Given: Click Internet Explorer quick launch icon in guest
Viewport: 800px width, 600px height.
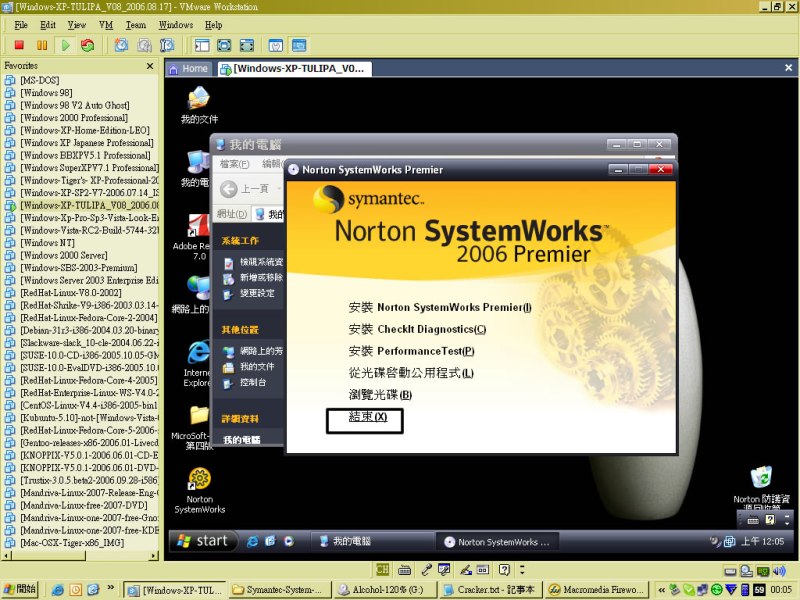Looking at the screenshot, I should [252, 541].
